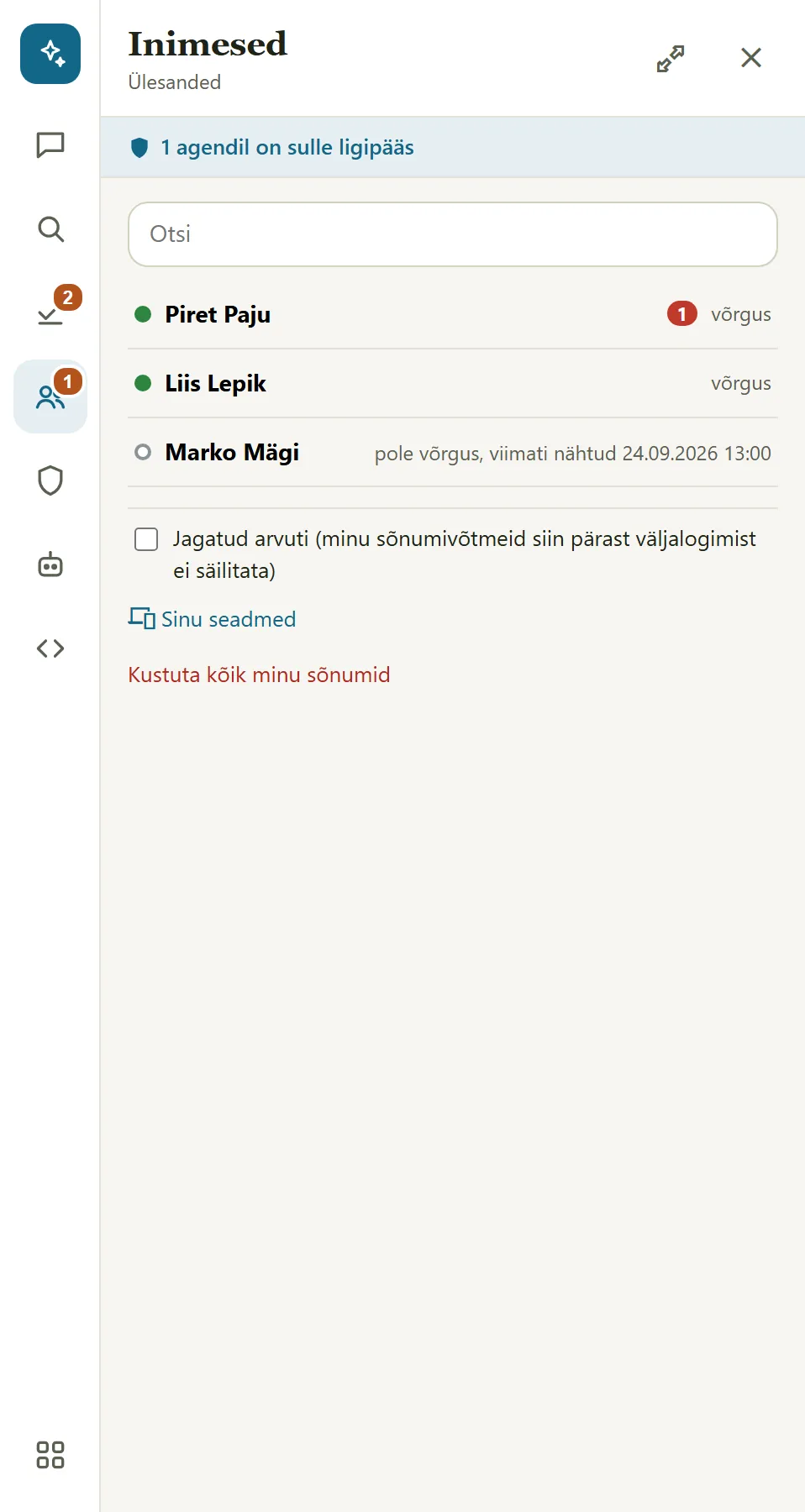This screenshot has height=1512, width=805.
Task: Open the apps grid icon at bottom
Action: pos(50,1455)
